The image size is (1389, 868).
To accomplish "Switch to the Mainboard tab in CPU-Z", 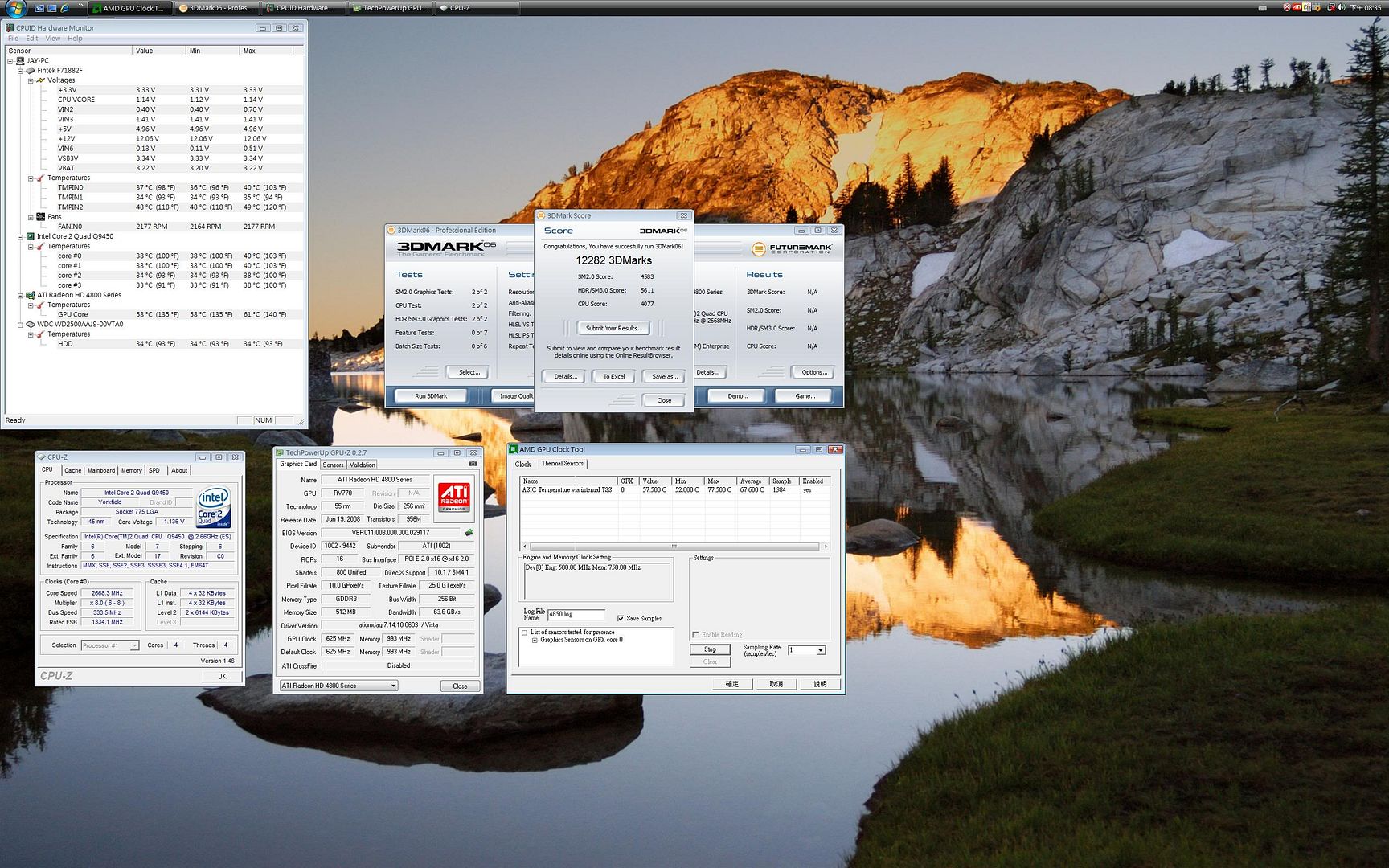I will pos(101,470).
